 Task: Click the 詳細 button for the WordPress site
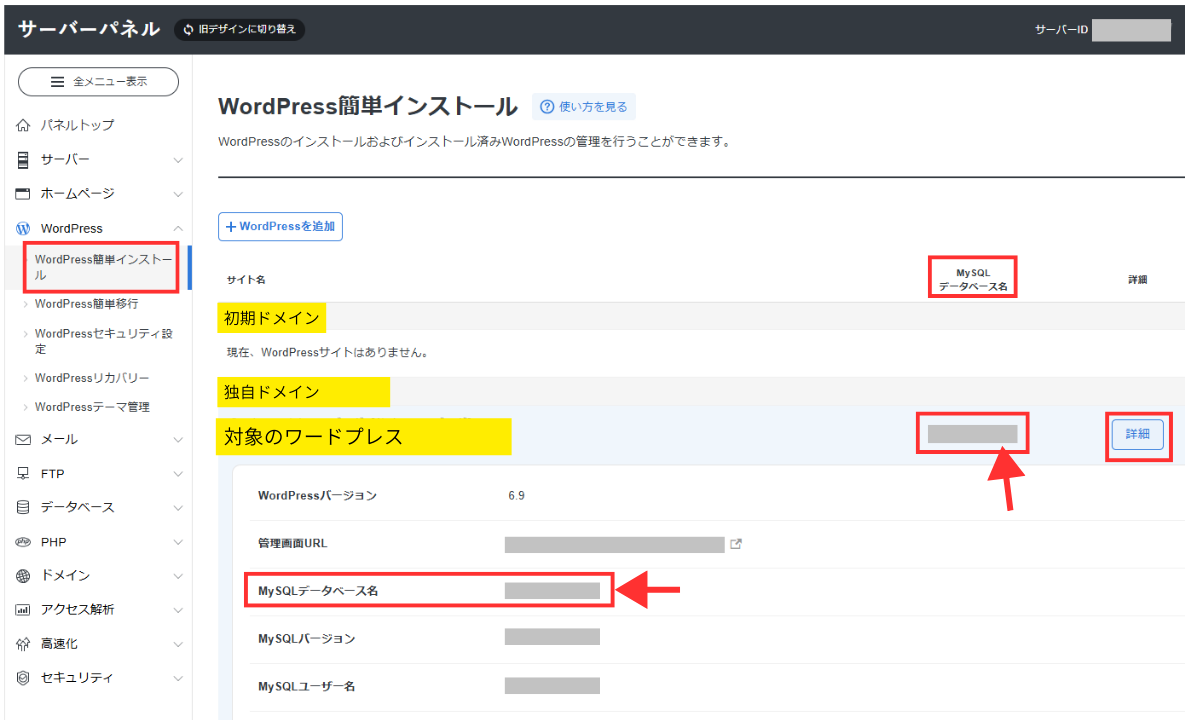coord(1137,434)
